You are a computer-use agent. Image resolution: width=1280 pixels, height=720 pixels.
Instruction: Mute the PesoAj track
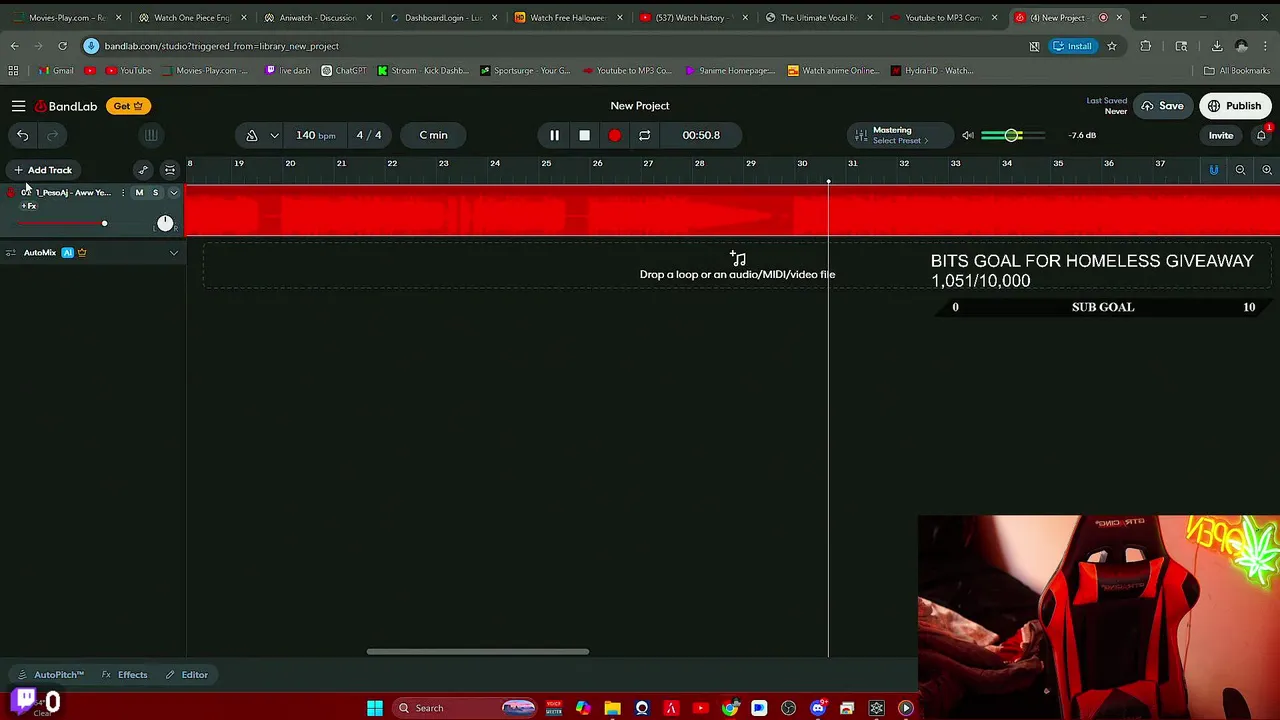[139, 192]
